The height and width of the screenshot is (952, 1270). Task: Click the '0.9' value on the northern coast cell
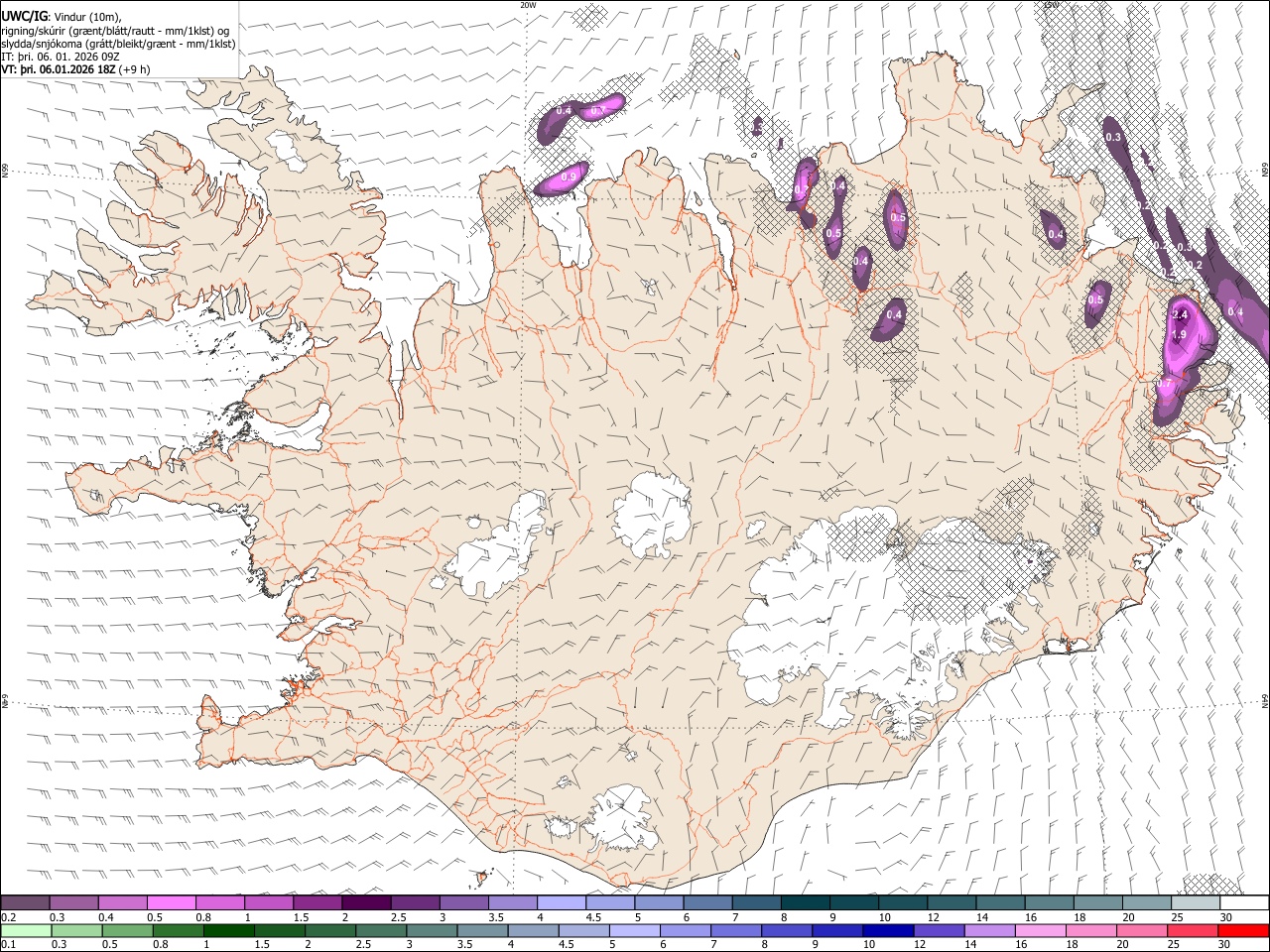pos(569,177)
